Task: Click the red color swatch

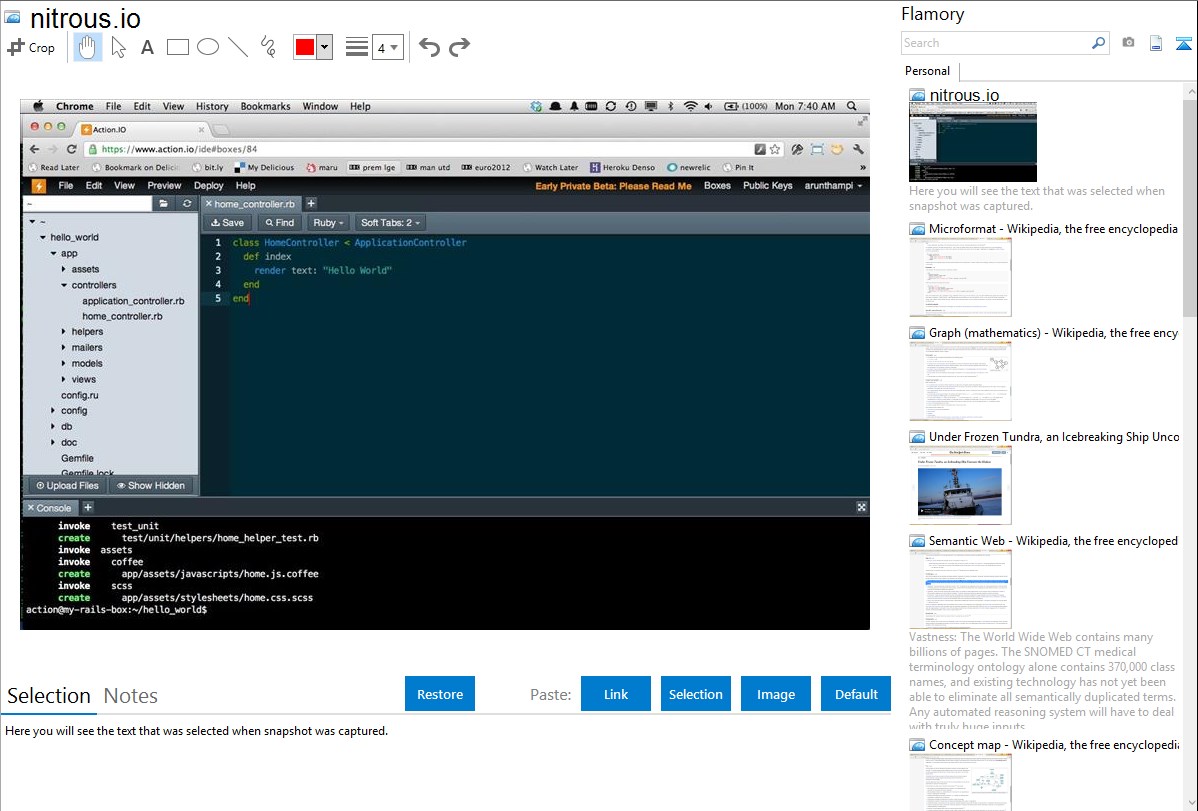Action: [305, 47]
